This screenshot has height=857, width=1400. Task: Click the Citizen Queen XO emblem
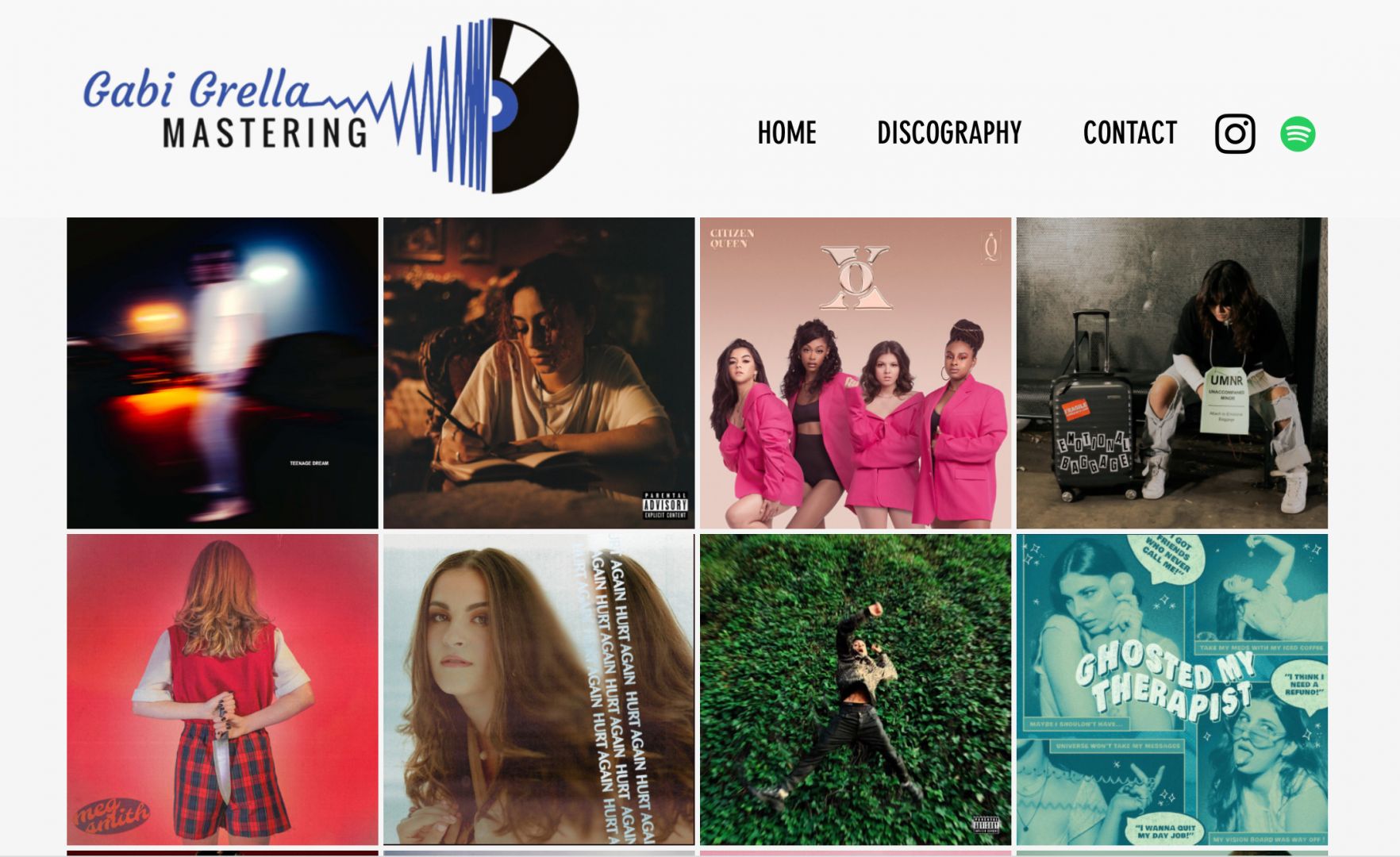[x=856, y=277]
